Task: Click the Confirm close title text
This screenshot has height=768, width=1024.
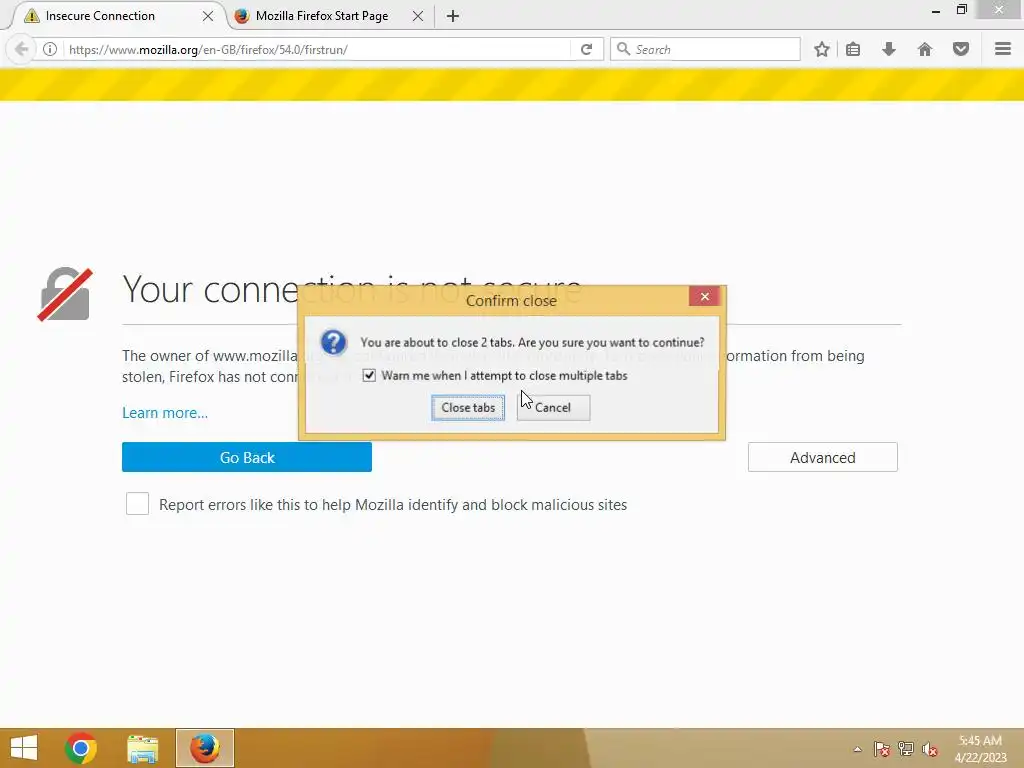Action: coord(511,301)
